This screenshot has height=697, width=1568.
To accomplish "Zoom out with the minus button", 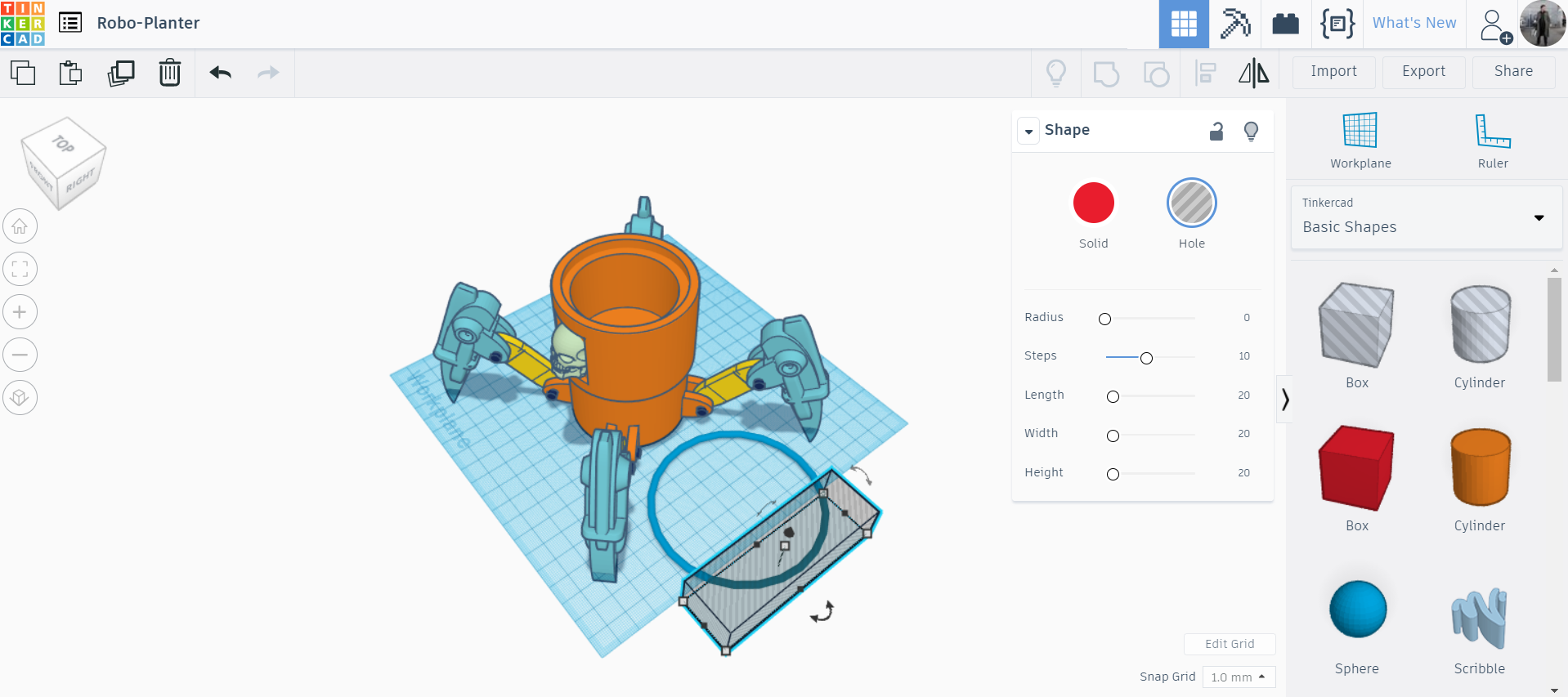I will (20, 355).
